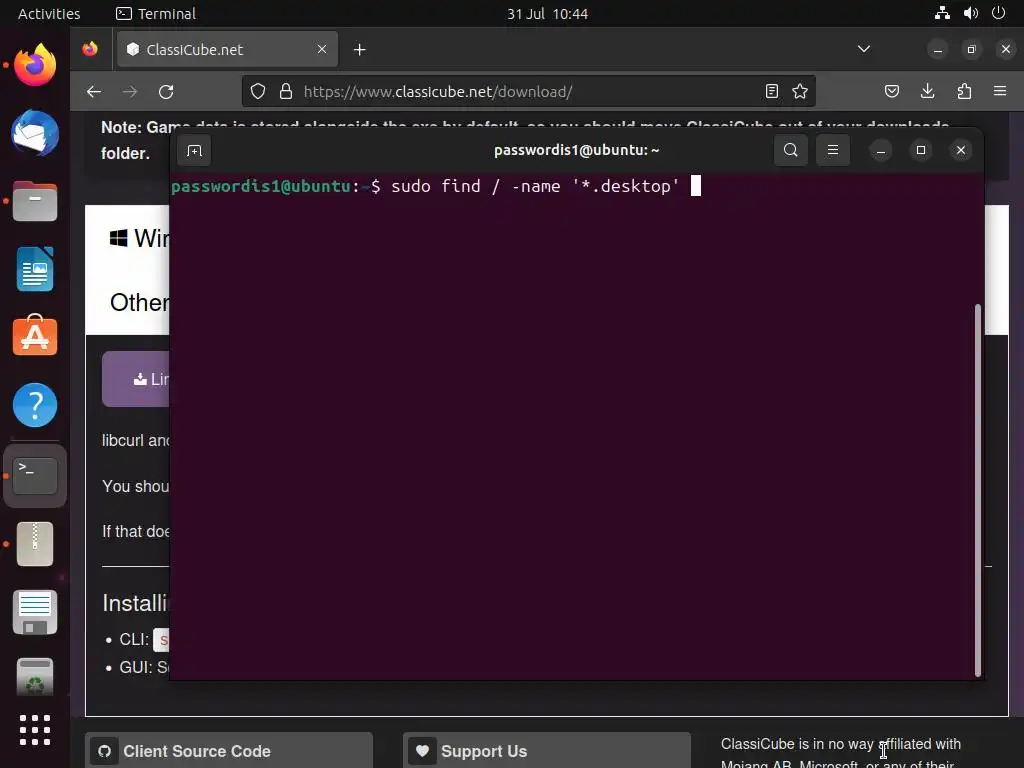The height and width of the screenshot is (768, 1024).
Task: Launch Thunderbird Mail from the dock
Action: 35,133
